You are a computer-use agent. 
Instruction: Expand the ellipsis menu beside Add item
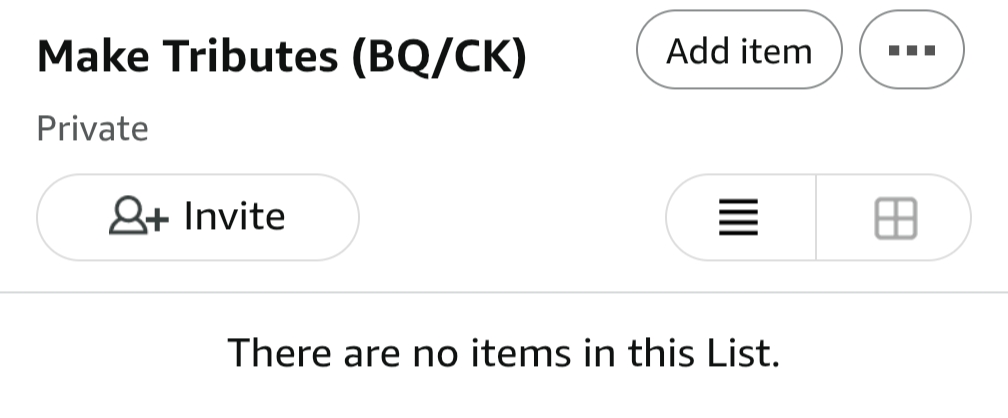(x=911, y=50)
